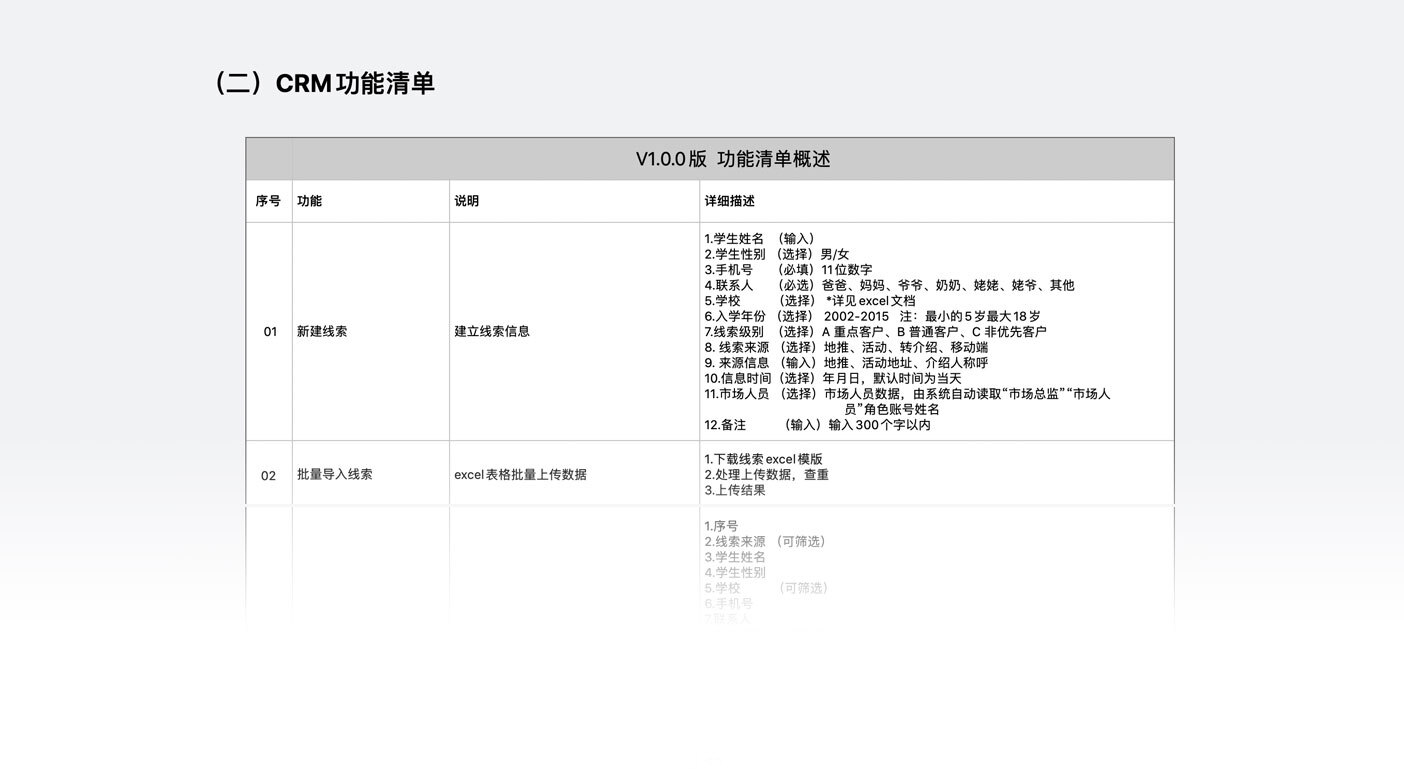Click the line 9.来源信息 （输入）

[846, 362]
